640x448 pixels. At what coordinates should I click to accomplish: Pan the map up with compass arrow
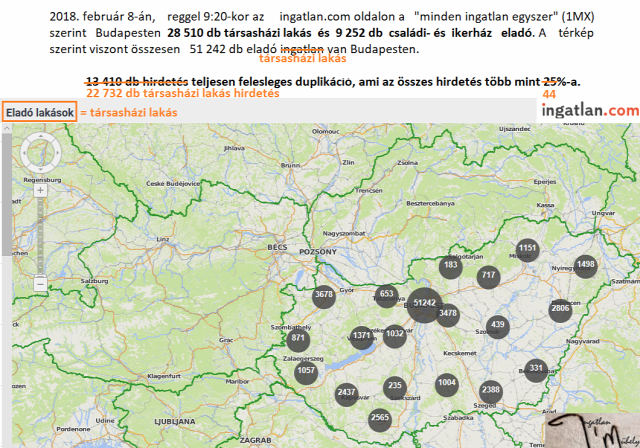[40, 136]
